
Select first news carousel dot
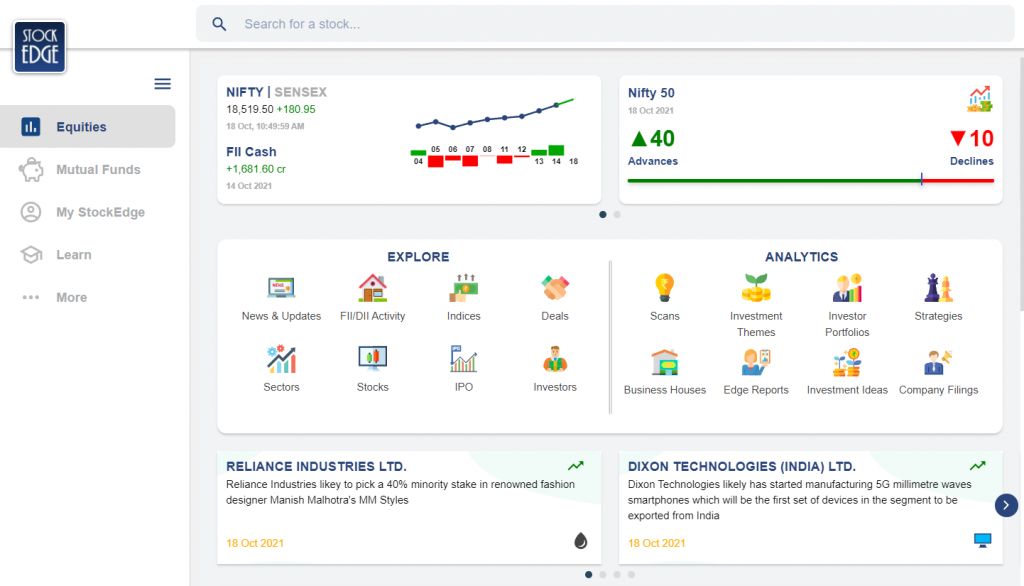[x=588, y=575]
